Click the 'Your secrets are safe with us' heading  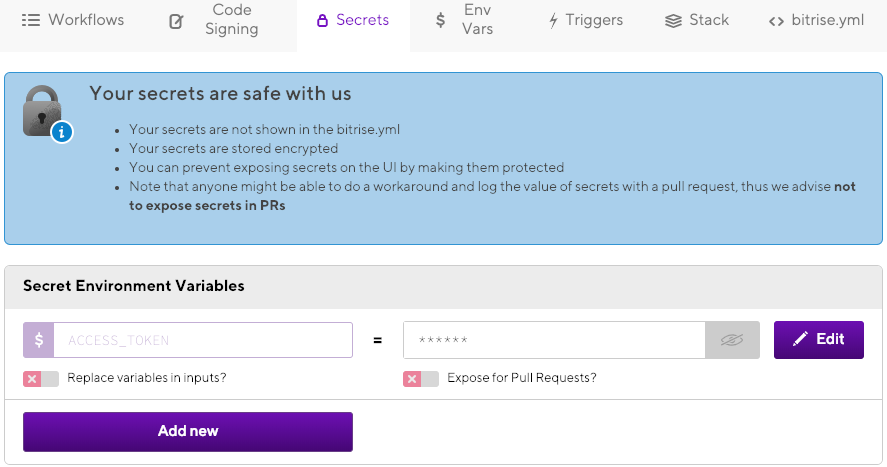pos(220,94)
